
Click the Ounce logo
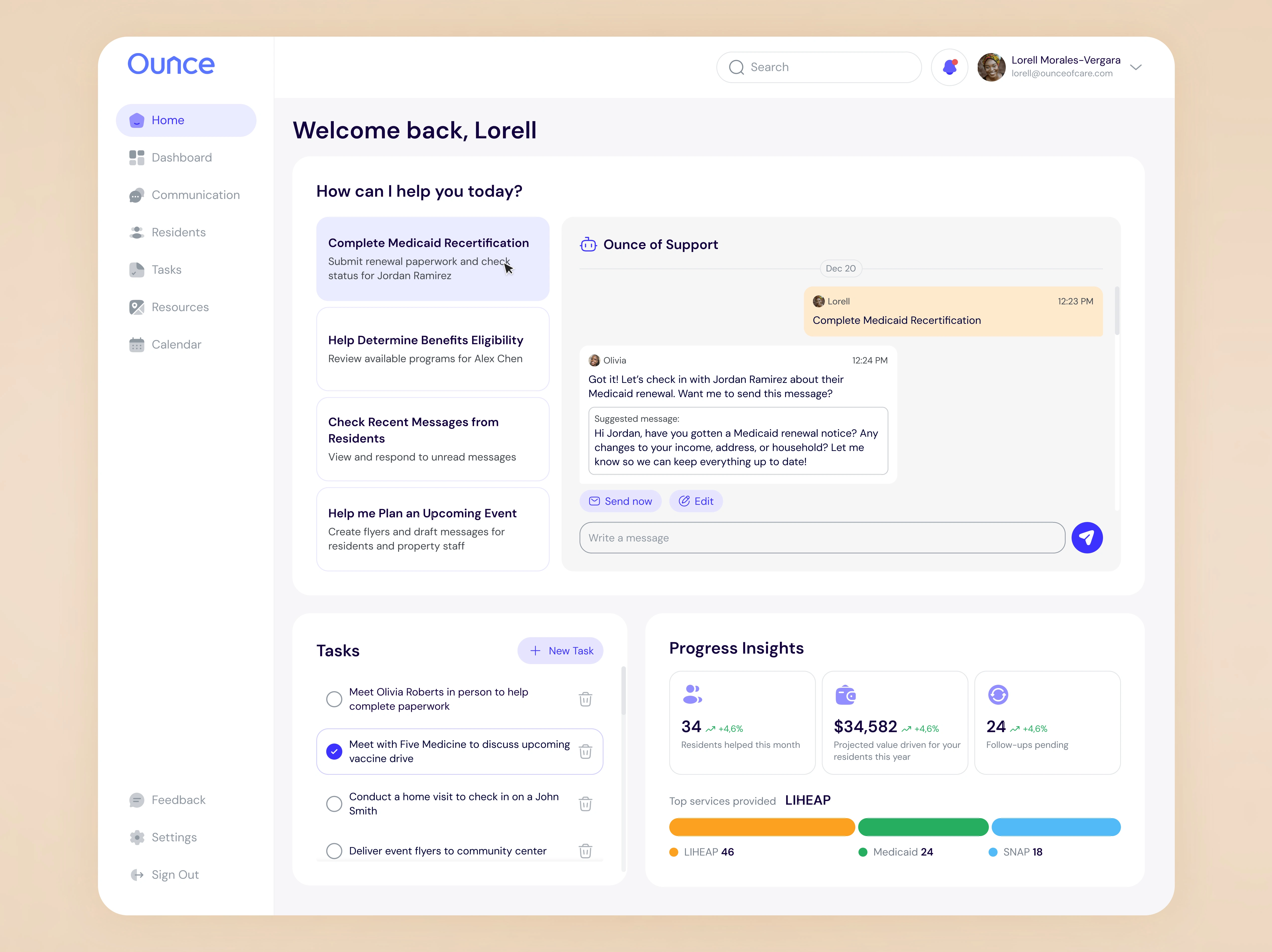[171, 64]
